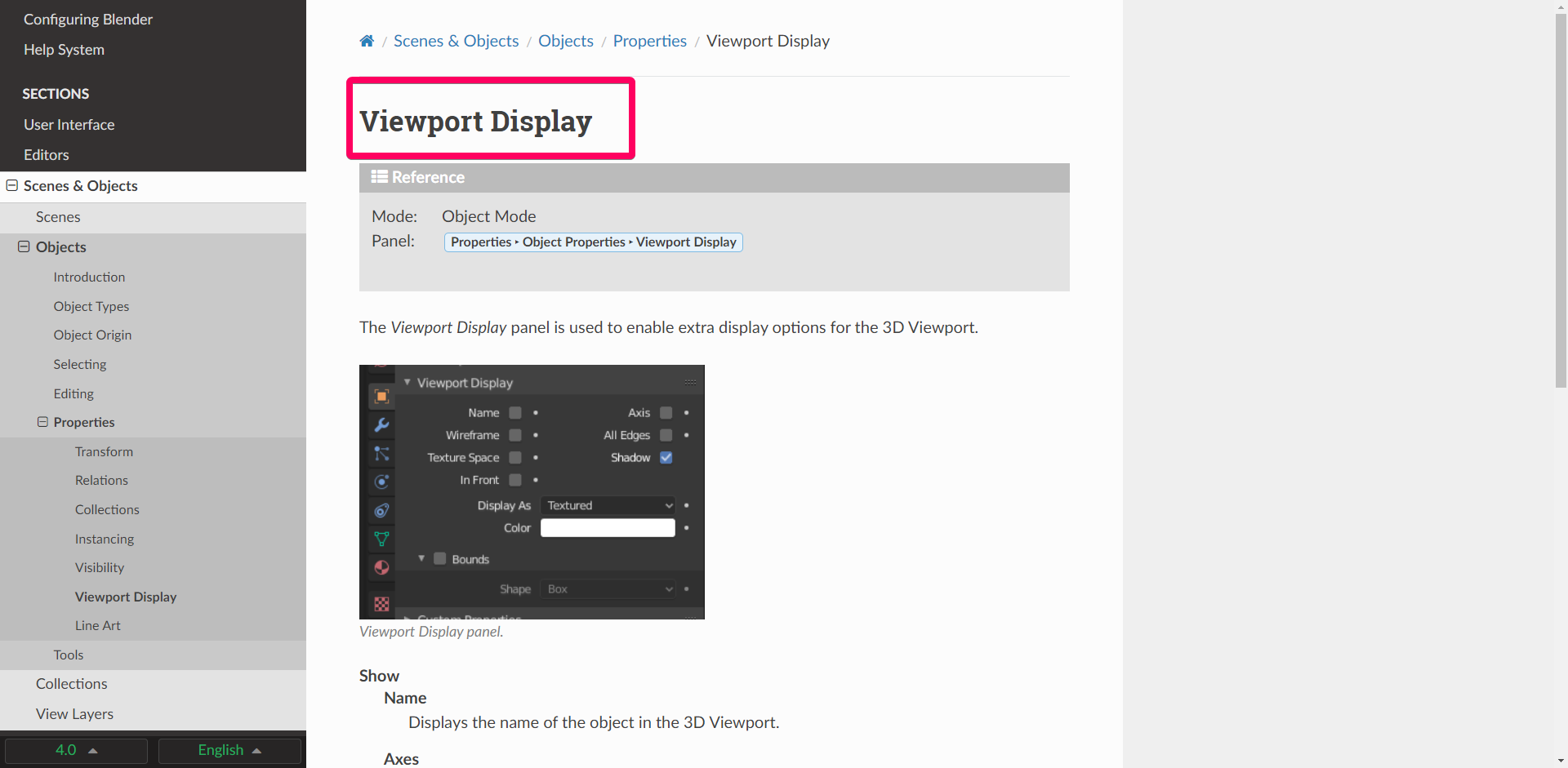This screenshot has height=768, width=1568.
Task: Click the home icon in breadcrumb
Action: 367,41
